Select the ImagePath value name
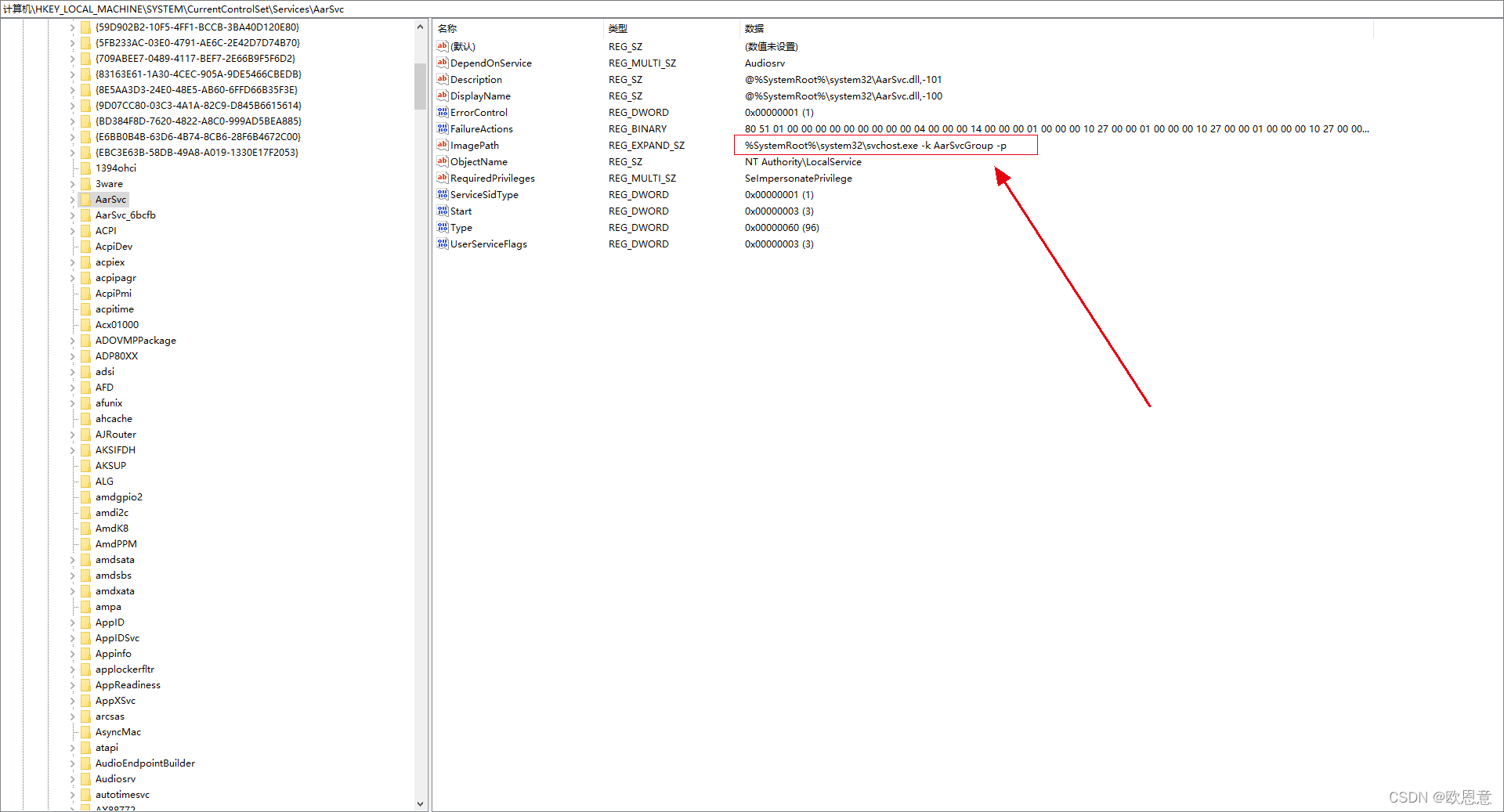This screenshot has height=812, width=1504. 475,145
